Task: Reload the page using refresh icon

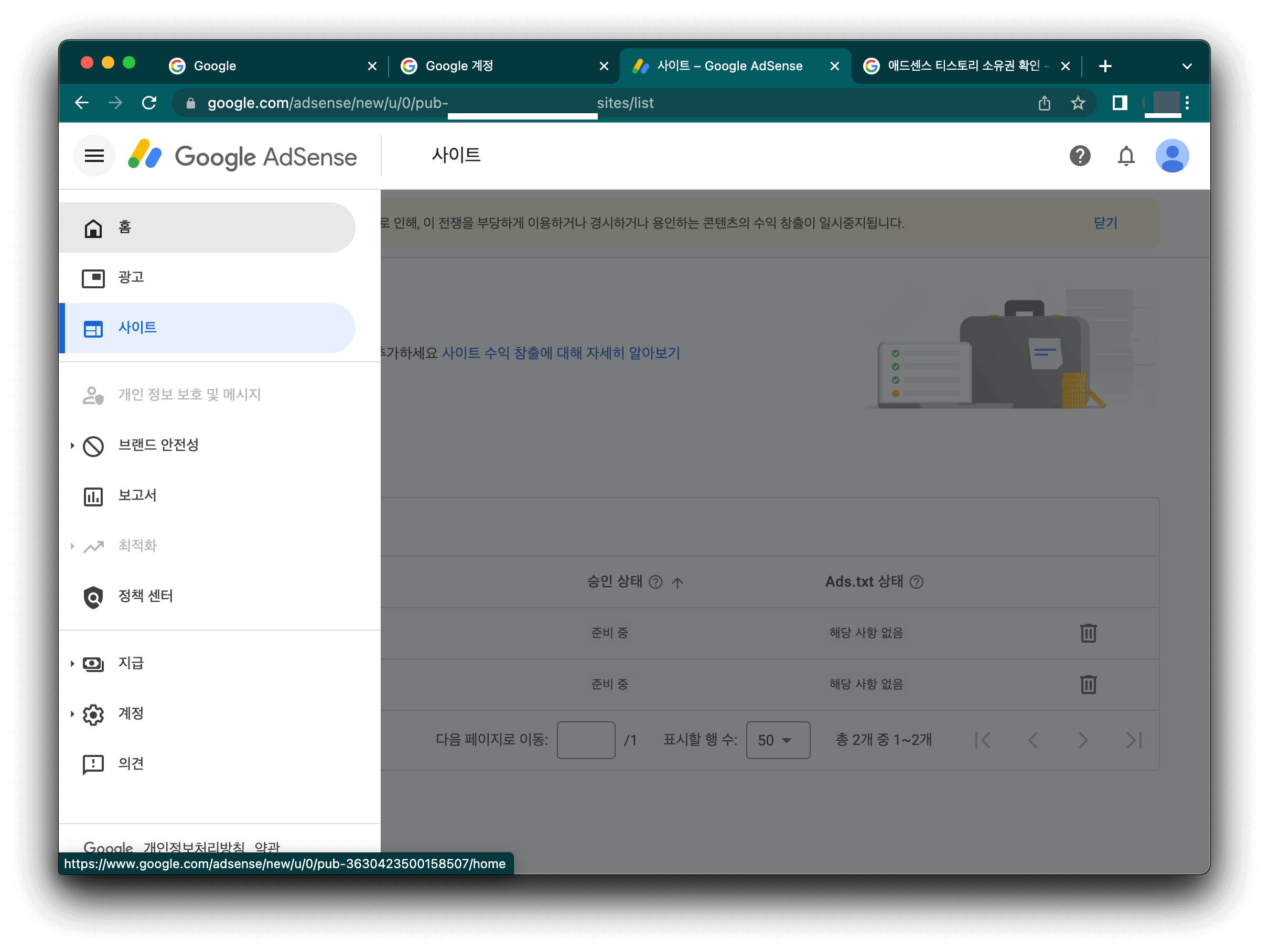Action: (x=149, y=103)
